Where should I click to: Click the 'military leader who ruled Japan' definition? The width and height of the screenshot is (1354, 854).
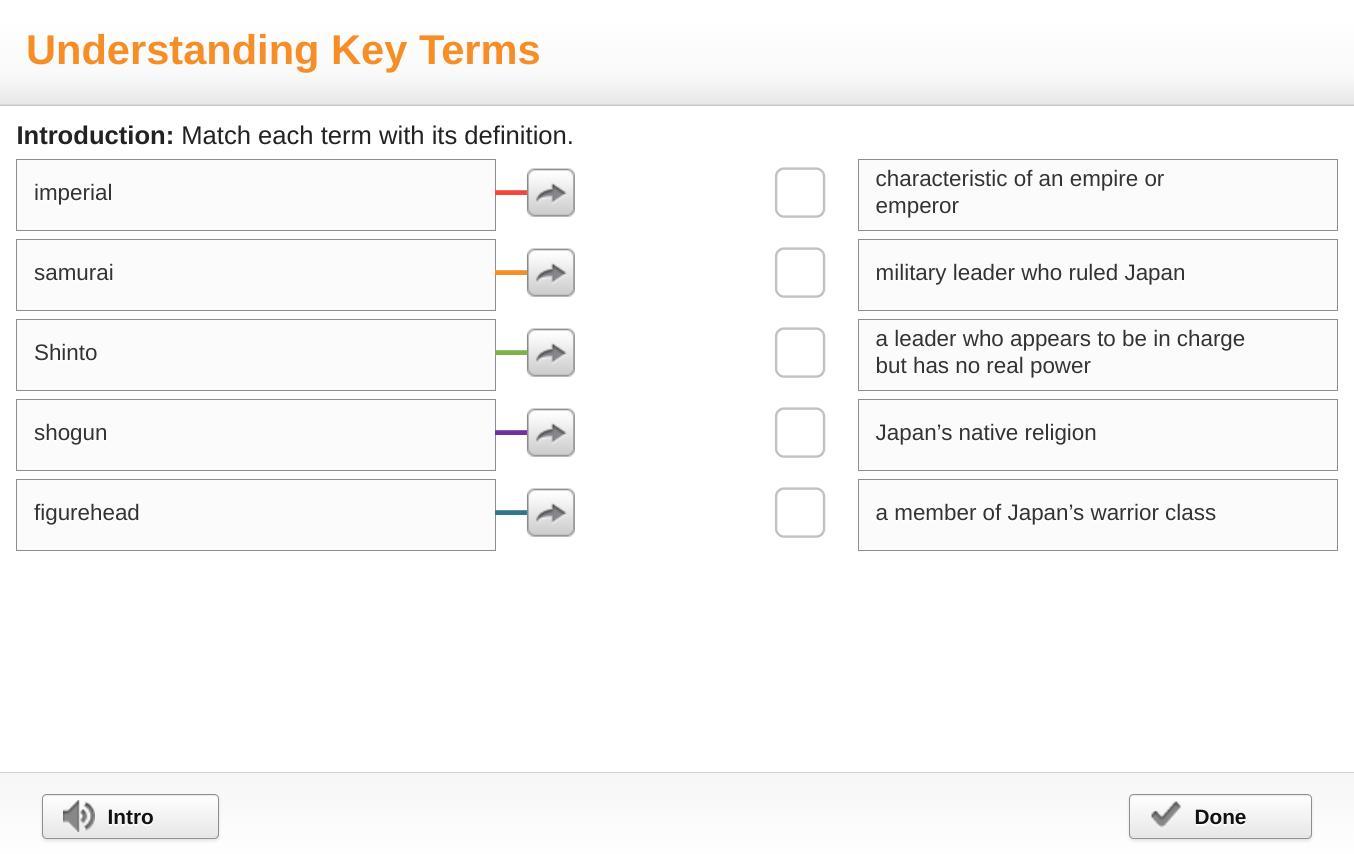coord(1097,275)
